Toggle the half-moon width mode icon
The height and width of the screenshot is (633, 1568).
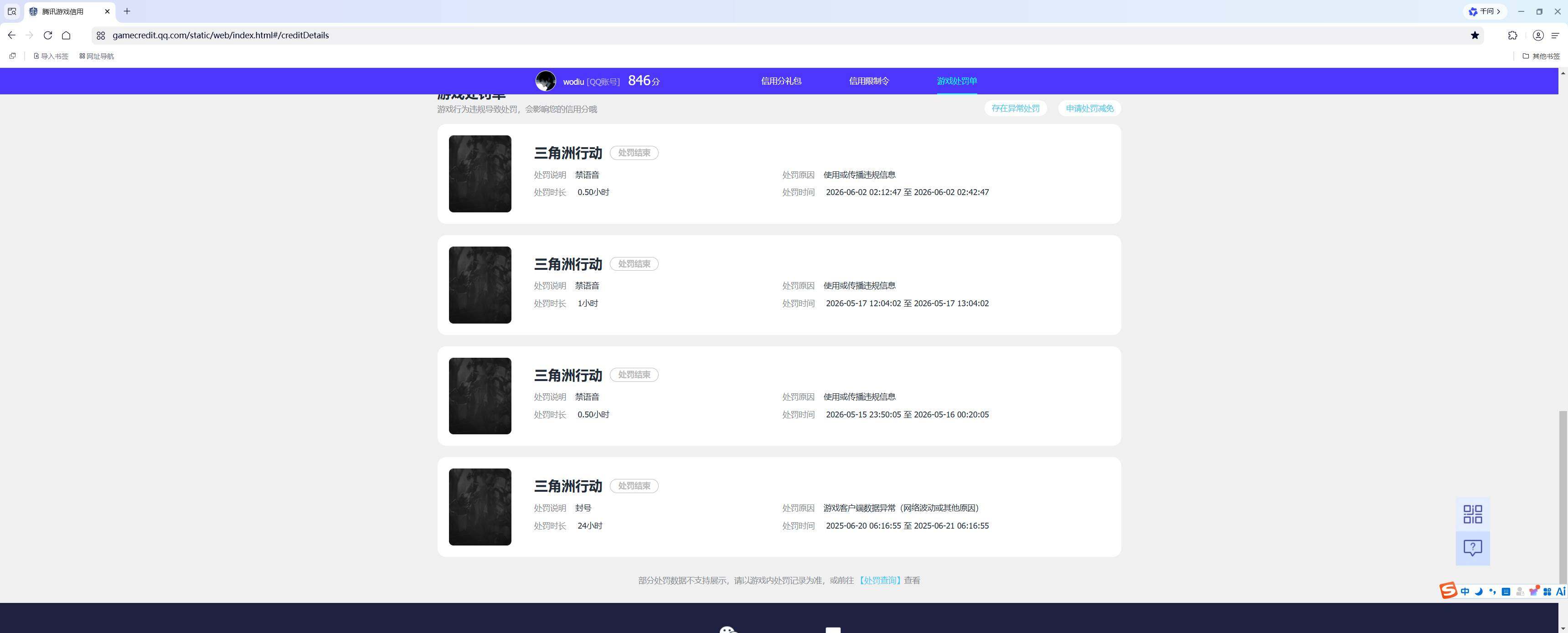(1479, 592)
